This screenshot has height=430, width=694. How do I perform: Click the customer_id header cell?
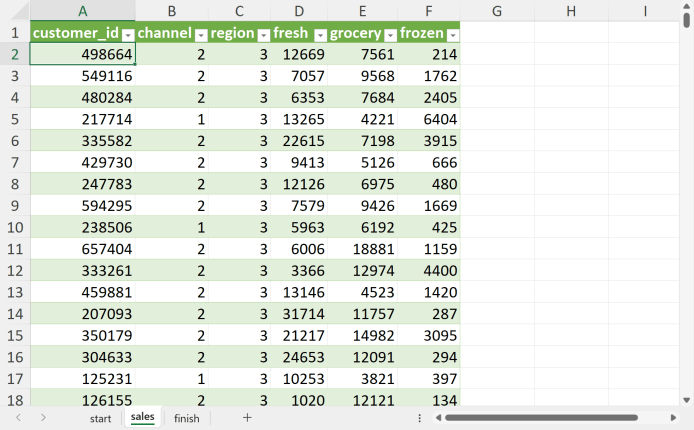coord(83,32)
